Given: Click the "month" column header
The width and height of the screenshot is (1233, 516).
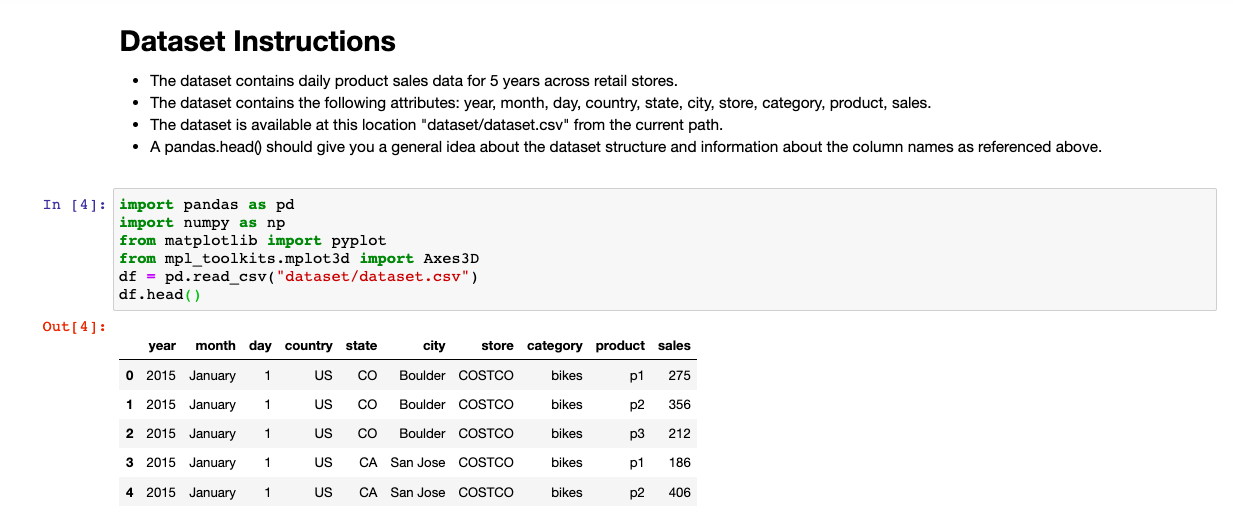Looking at the screenshot, I should coord(215,345).
